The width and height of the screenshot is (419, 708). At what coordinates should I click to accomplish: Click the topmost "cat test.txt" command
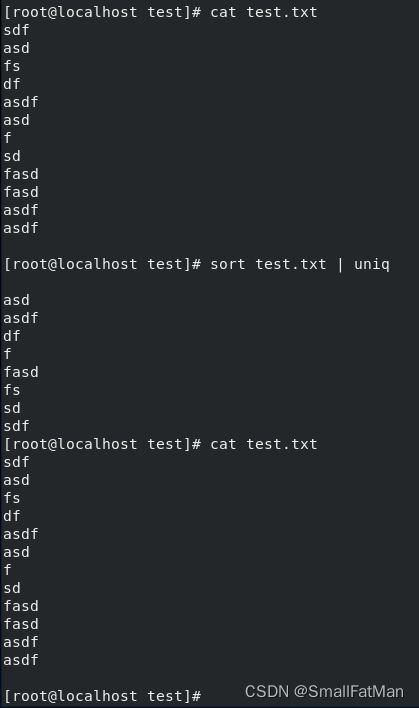[264, 12]
